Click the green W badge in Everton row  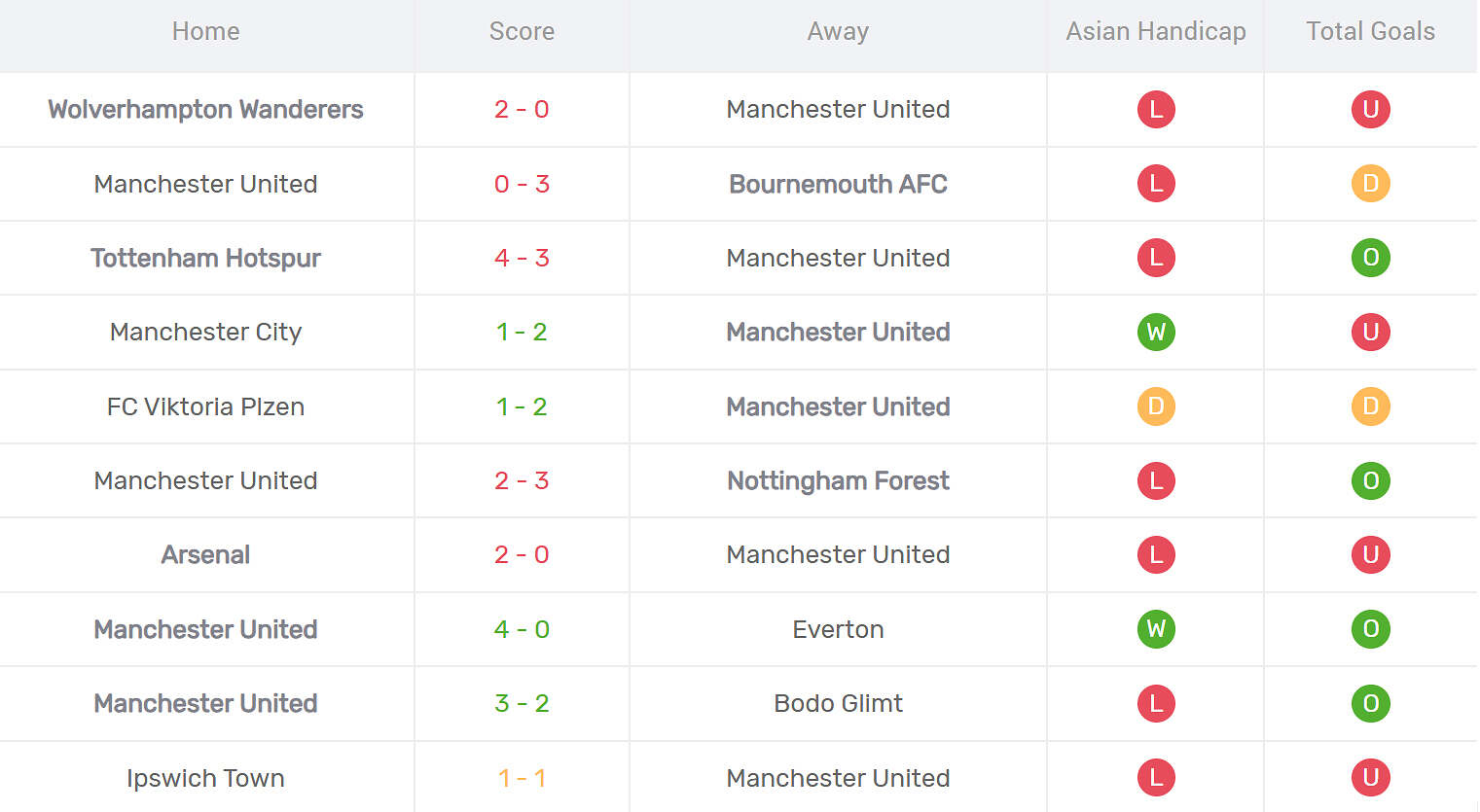[x=1156, y=629]
